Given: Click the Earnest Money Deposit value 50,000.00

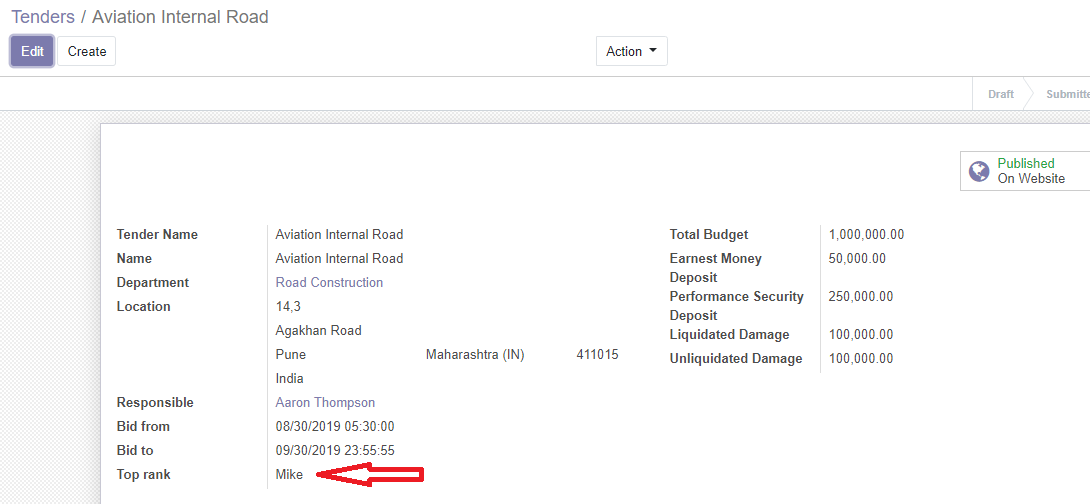Looking at the screenshot, I should [857, 258].
